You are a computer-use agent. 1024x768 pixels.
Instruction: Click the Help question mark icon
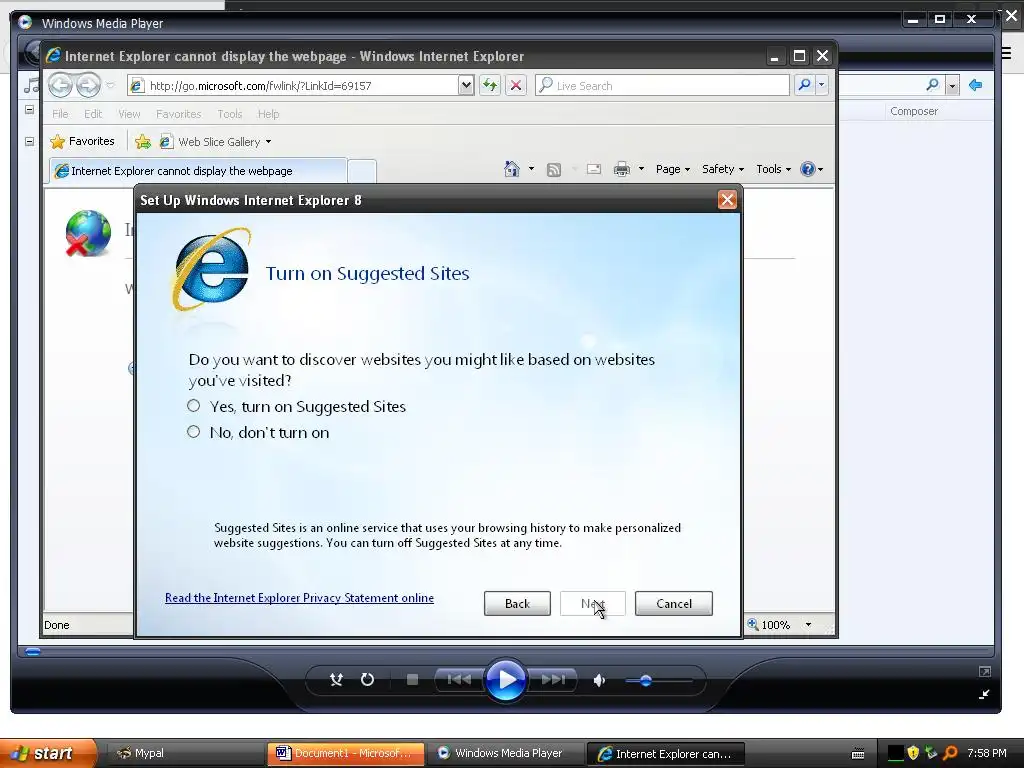tap(808, 169)
